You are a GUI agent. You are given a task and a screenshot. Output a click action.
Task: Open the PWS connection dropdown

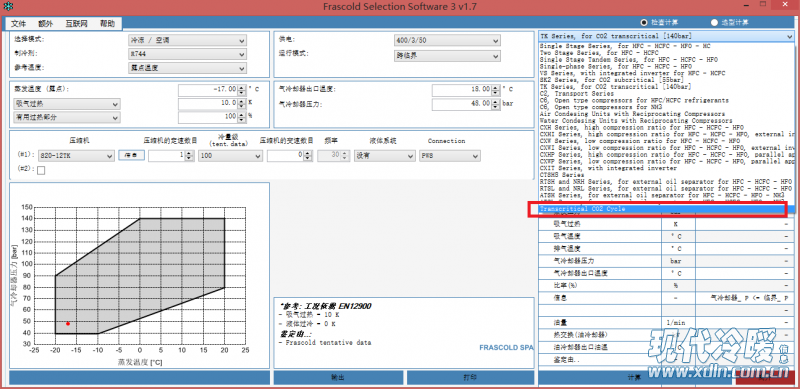coord(449,156)
